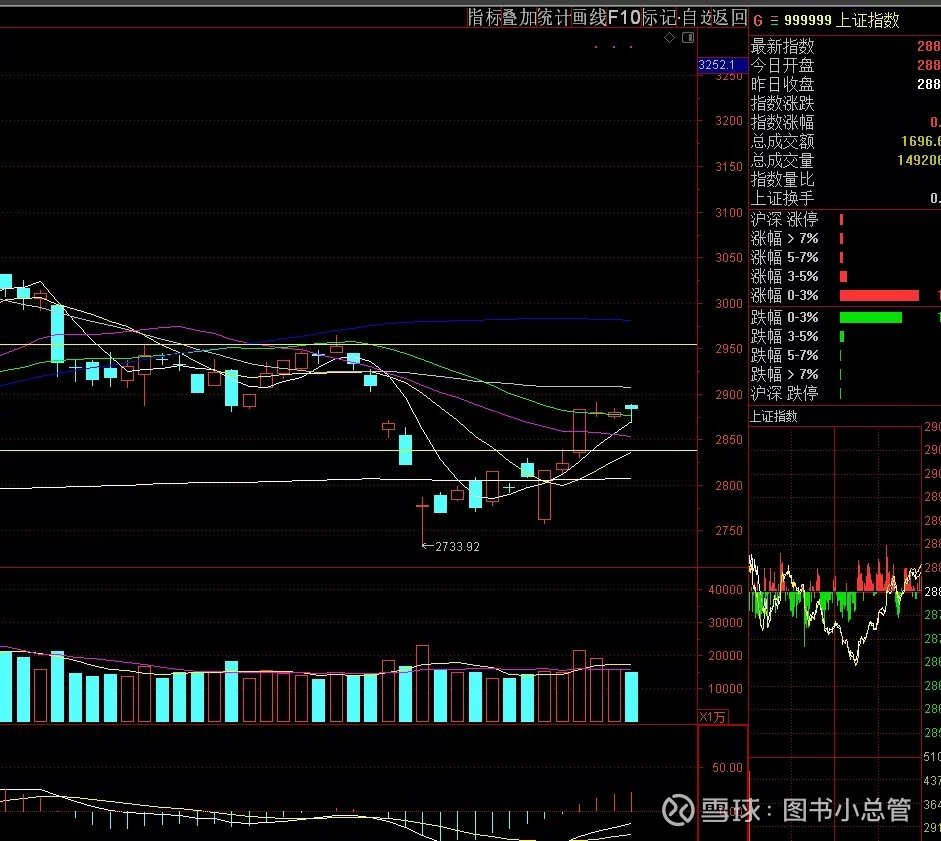Toggle the side panel layout icon

click(688, 38)
